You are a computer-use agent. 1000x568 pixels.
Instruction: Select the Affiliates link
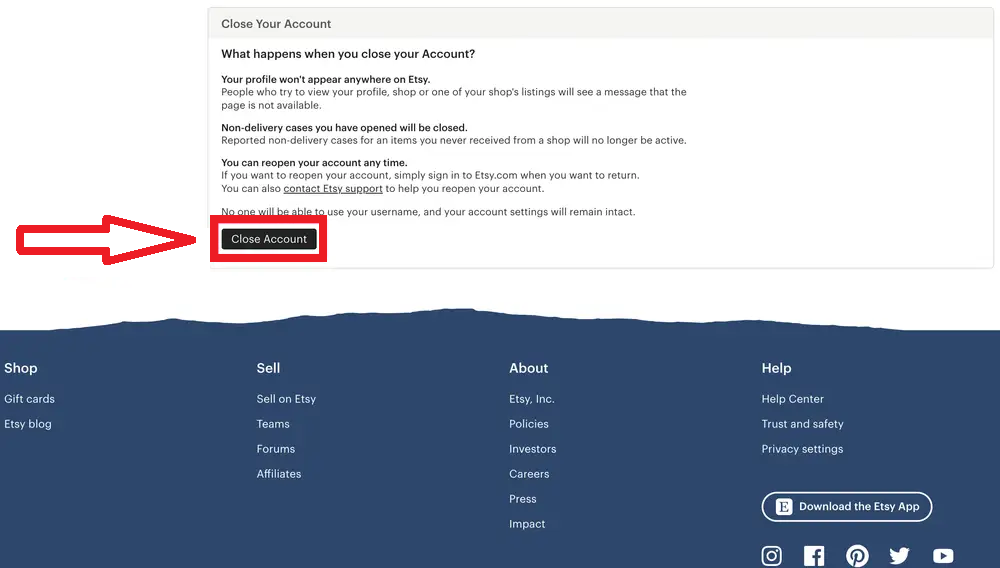pyautogui.click(x=279, y=474)
